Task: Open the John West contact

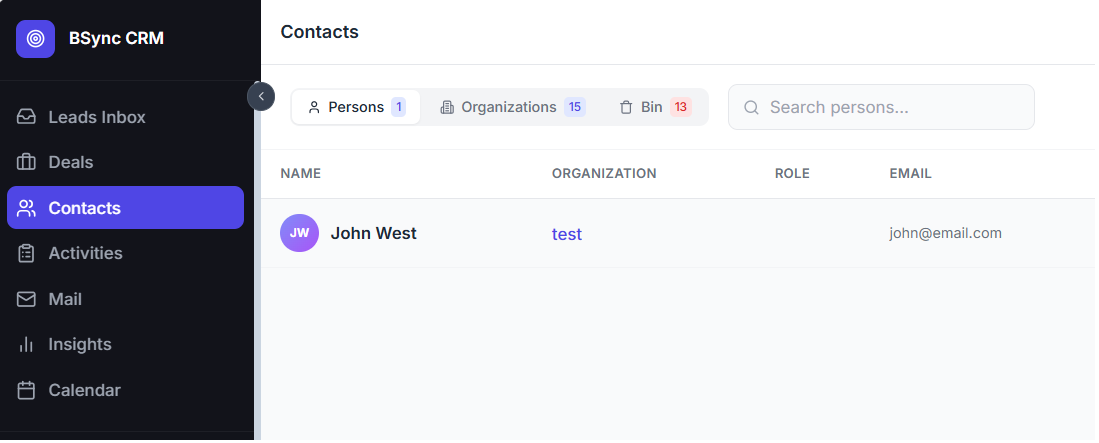Action: click(x=374, y=233)
